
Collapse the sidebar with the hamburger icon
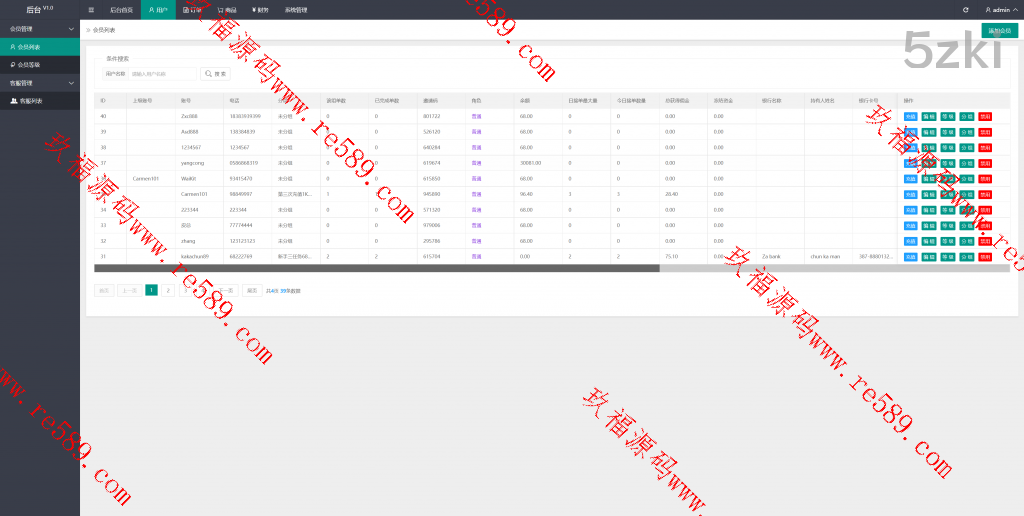click(91, 9)
